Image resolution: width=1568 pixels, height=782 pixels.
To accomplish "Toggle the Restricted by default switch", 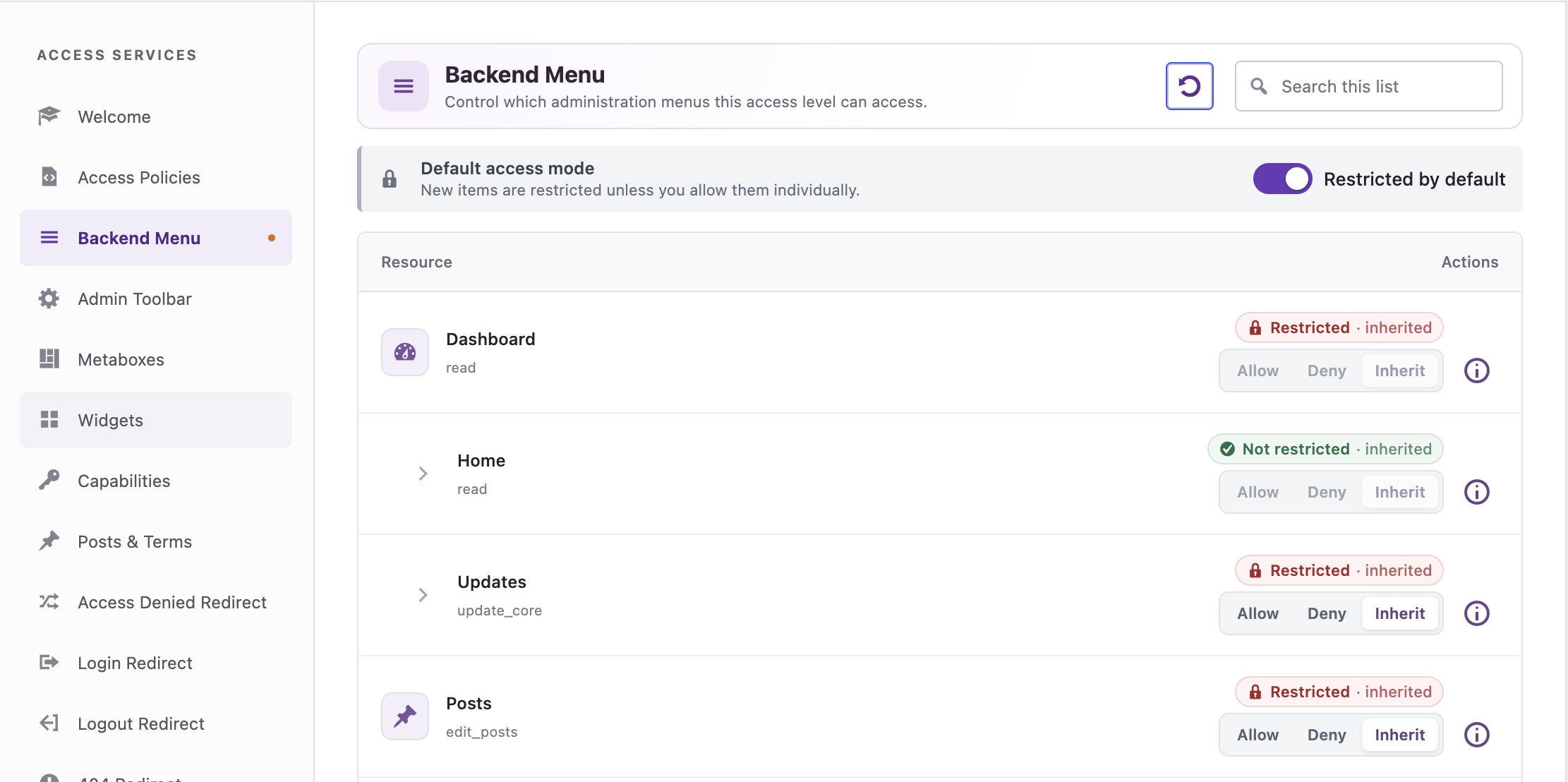I will 1282,179.
